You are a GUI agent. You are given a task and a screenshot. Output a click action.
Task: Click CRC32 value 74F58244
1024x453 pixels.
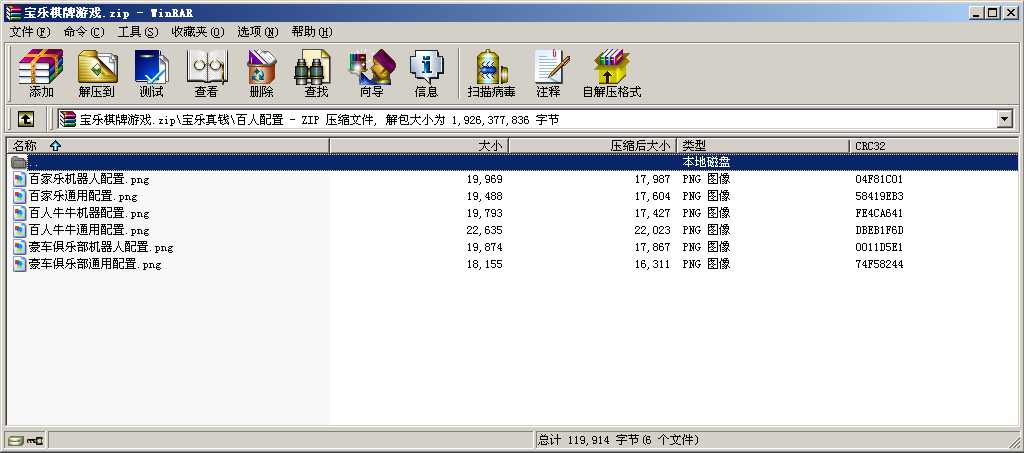click(879, 264)
